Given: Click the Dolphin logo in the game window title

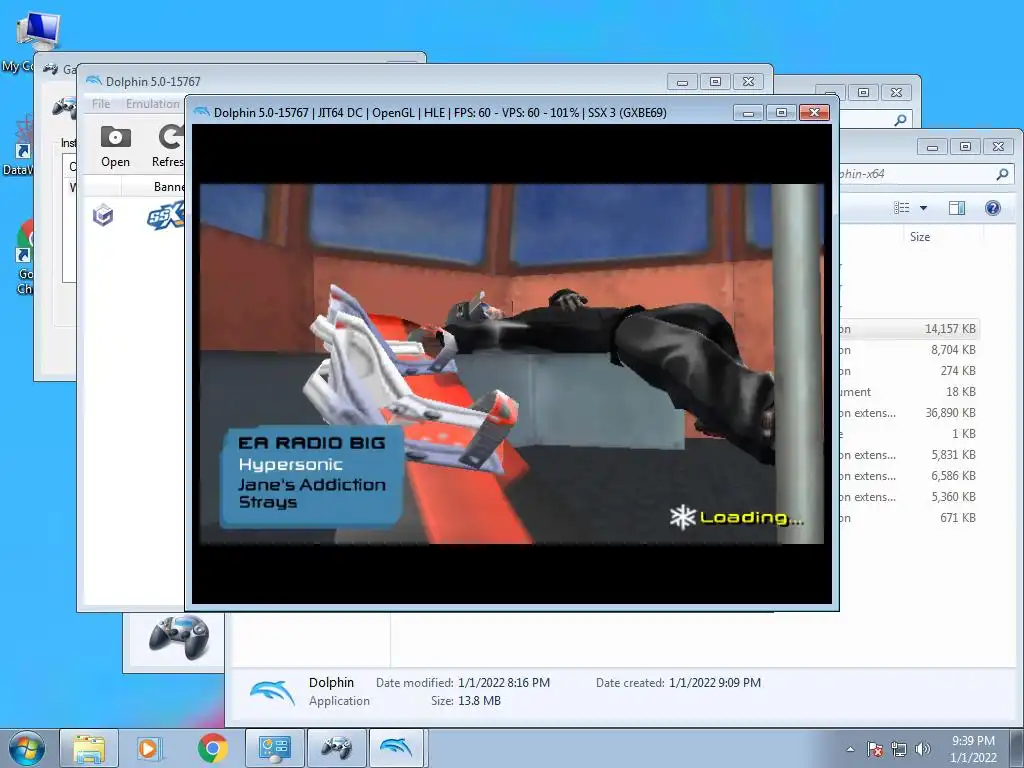Looking at the screenshot, I should point(202,112).
